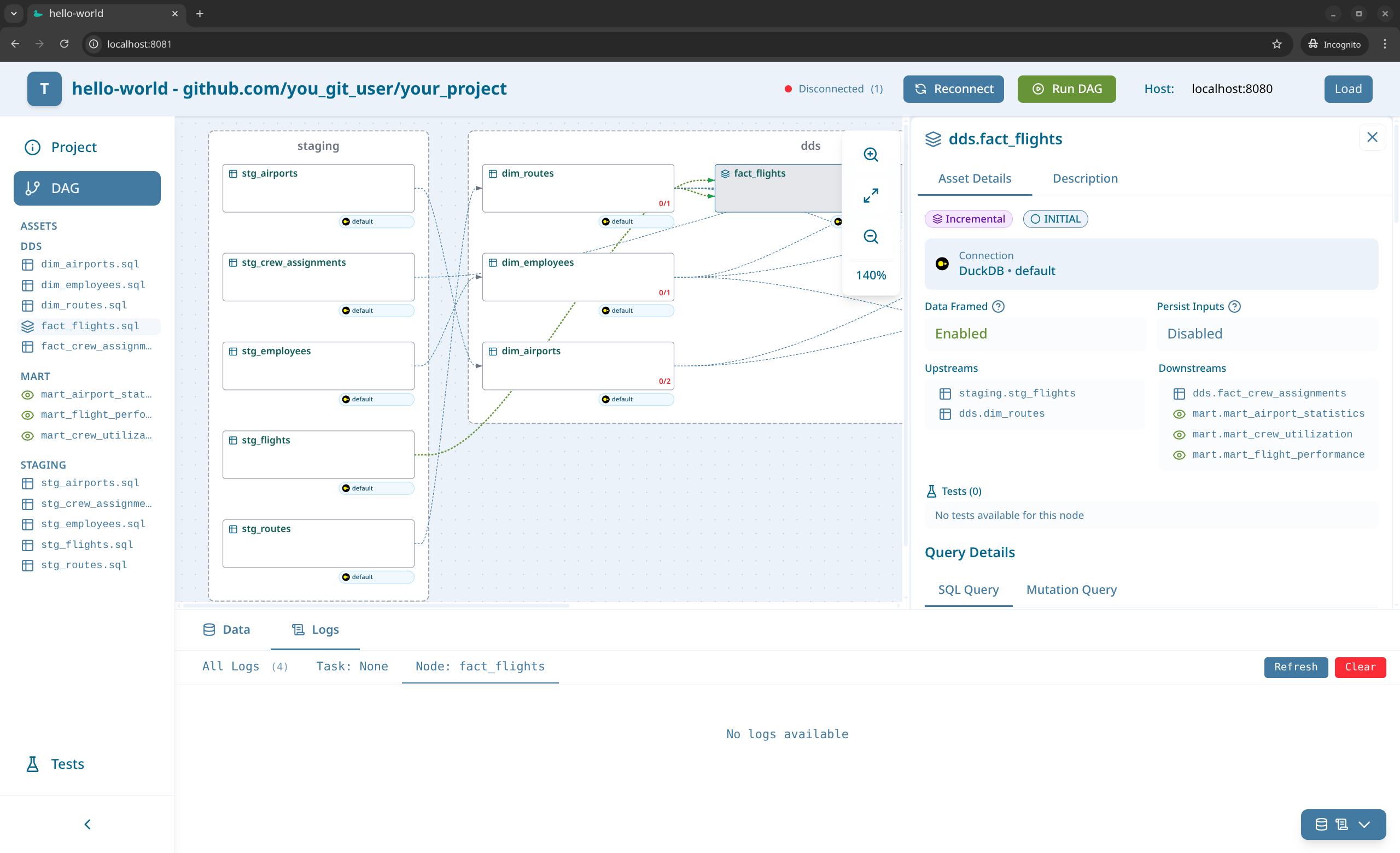The image size is (1400, 853).
Task: Switch to the Data tab
Action: 226,629
